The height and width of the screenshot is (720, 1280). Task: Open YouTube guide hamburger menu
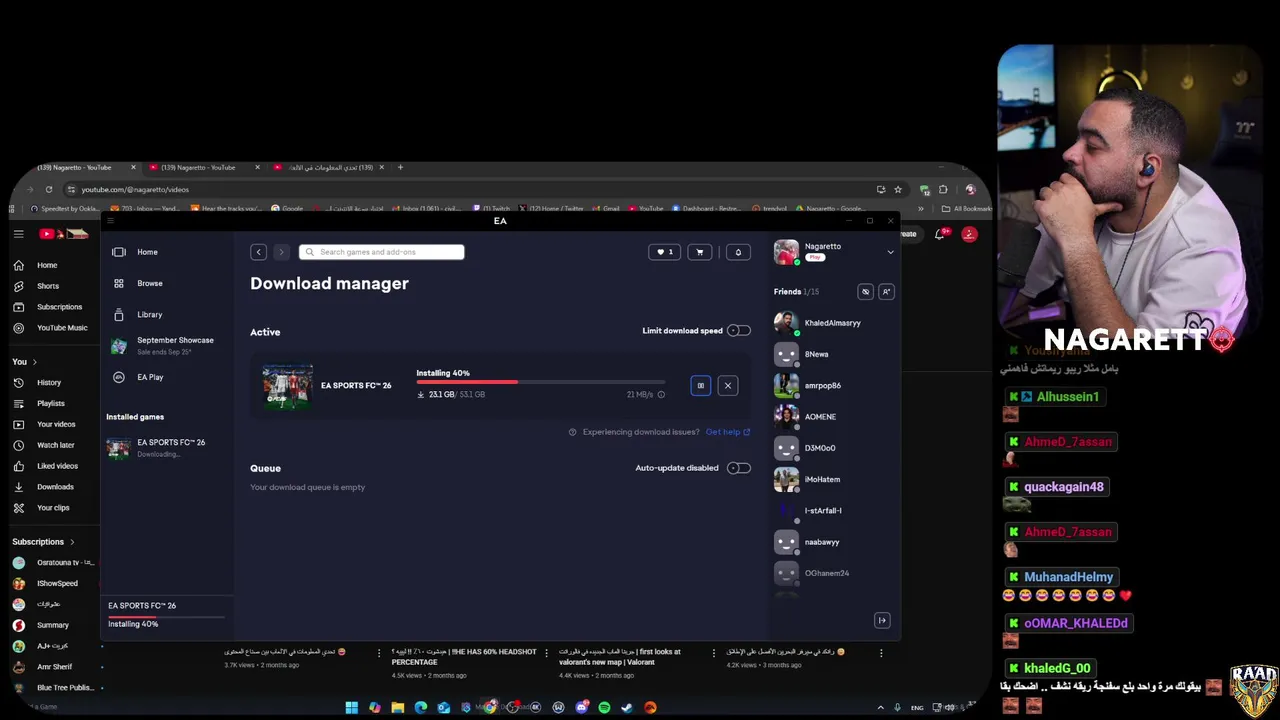[18, 234]
